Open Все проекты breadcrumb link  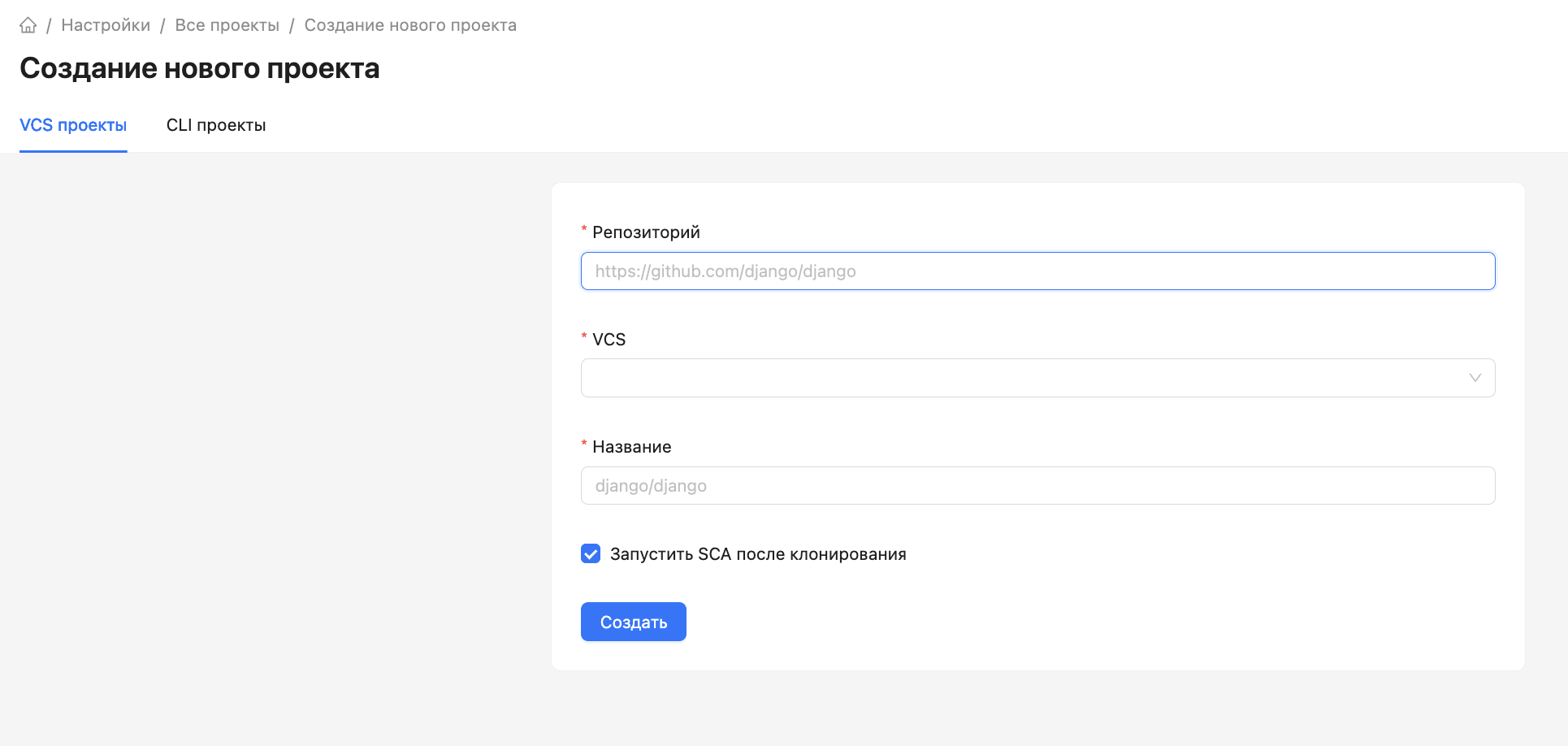(x=227, y=25)
